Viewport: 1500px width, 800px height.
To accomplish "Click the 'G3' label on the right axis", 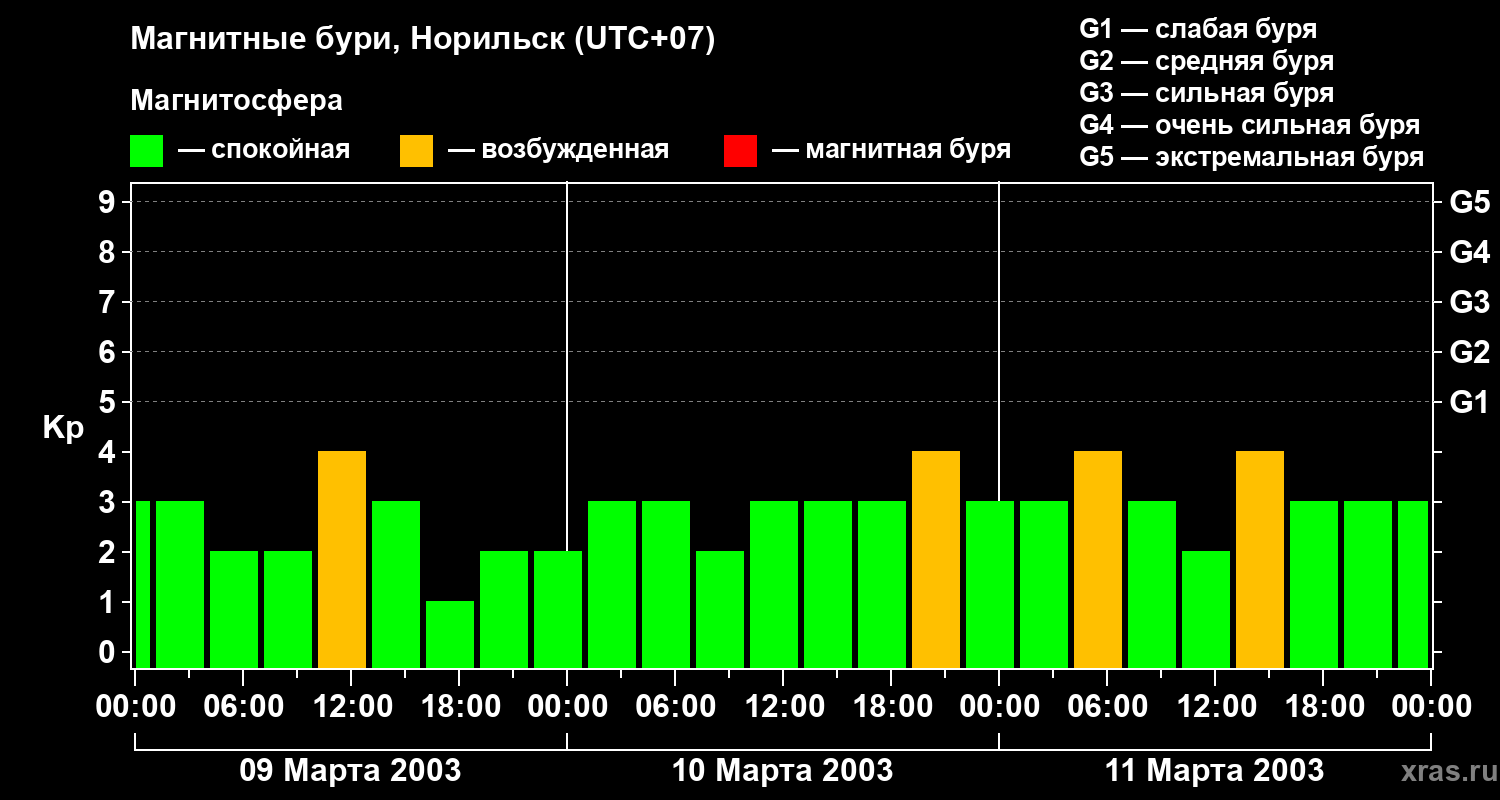I will click(x=1469, y=302).
